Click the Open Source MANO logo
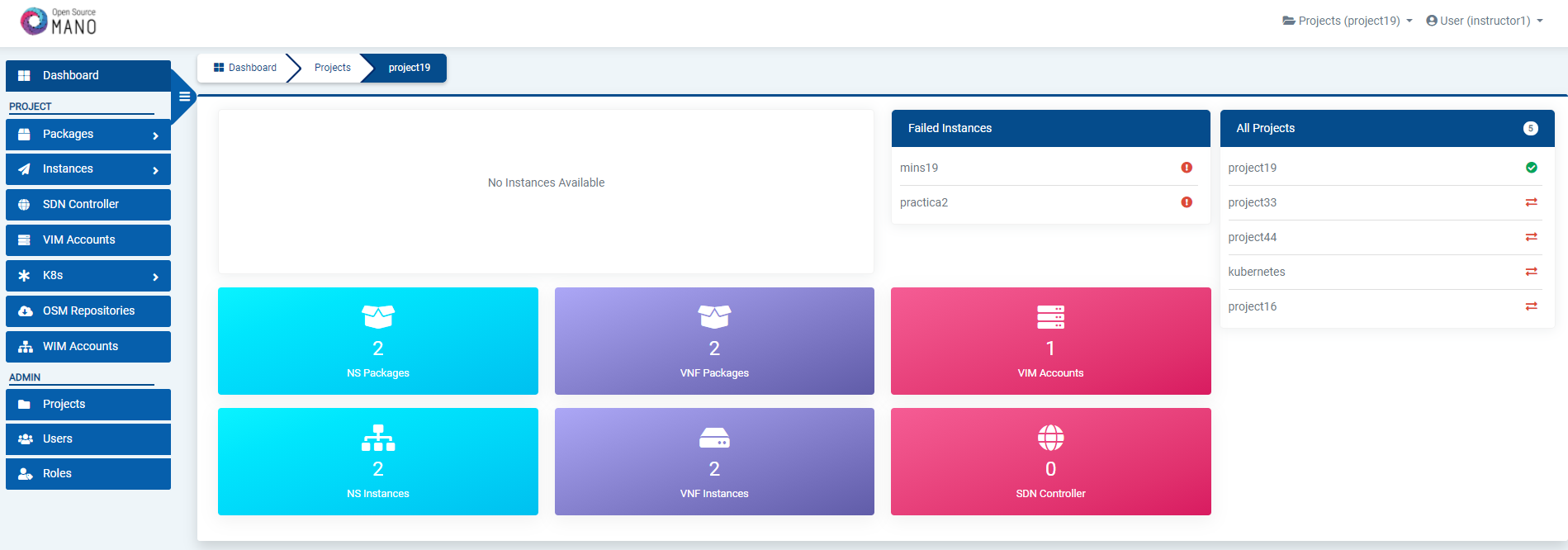1568x550 pixels. 59,21
